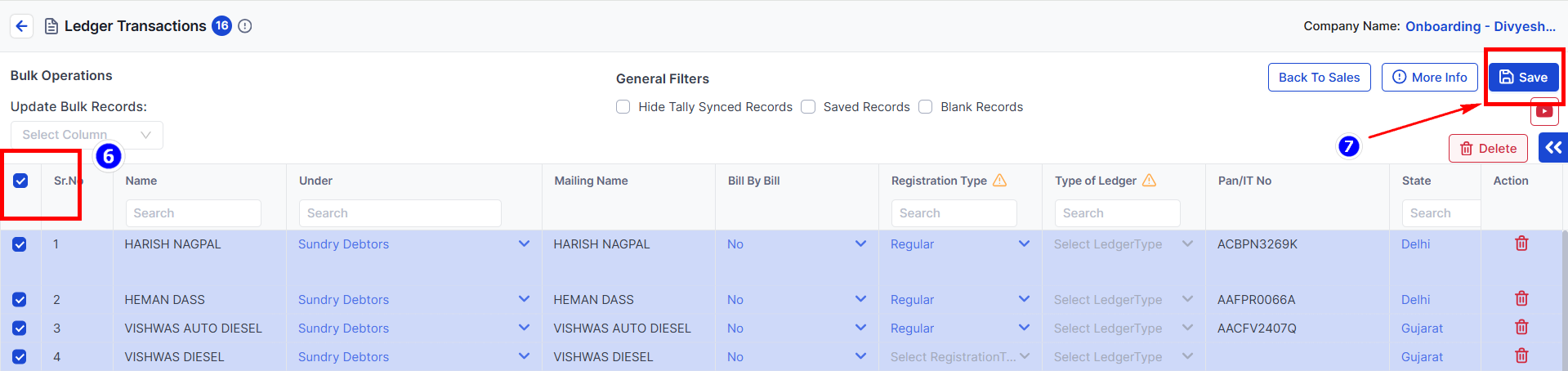Uncheck the HEMAN DASS row checkbox
Screen dimensions: 1568x371
coord(20,300)
